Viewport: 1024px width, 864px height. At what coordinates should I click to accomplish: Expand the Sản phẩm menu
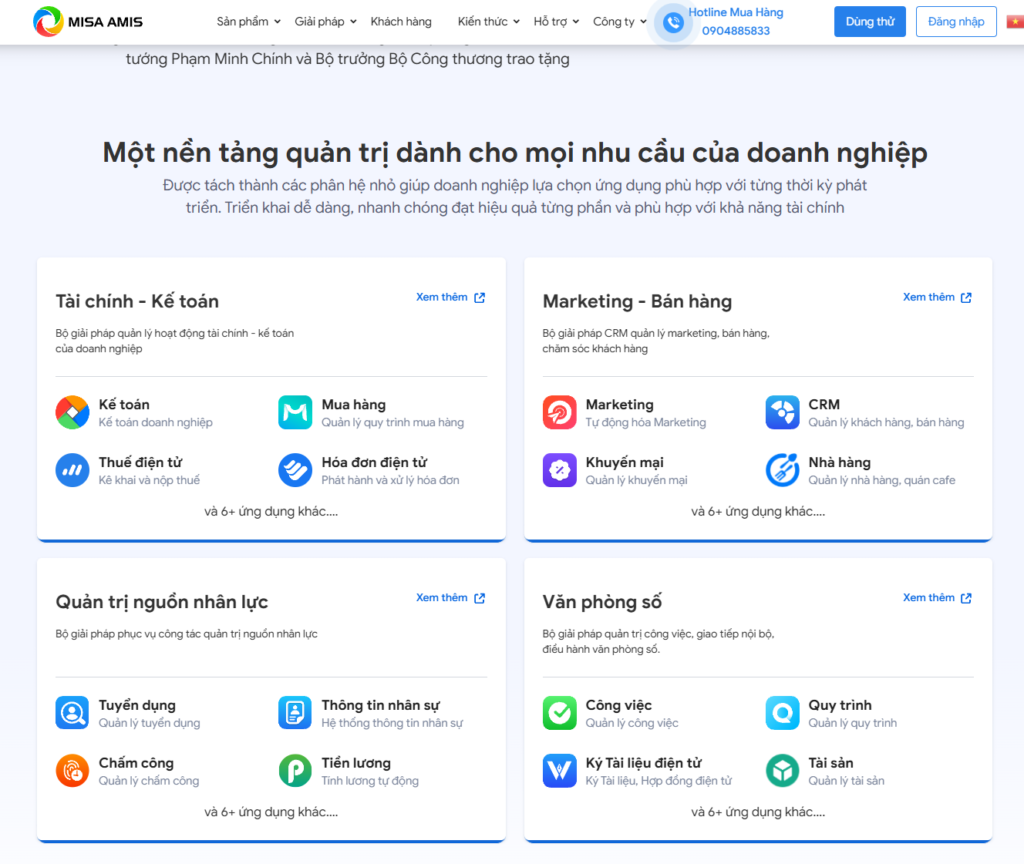tap(249, 22)
